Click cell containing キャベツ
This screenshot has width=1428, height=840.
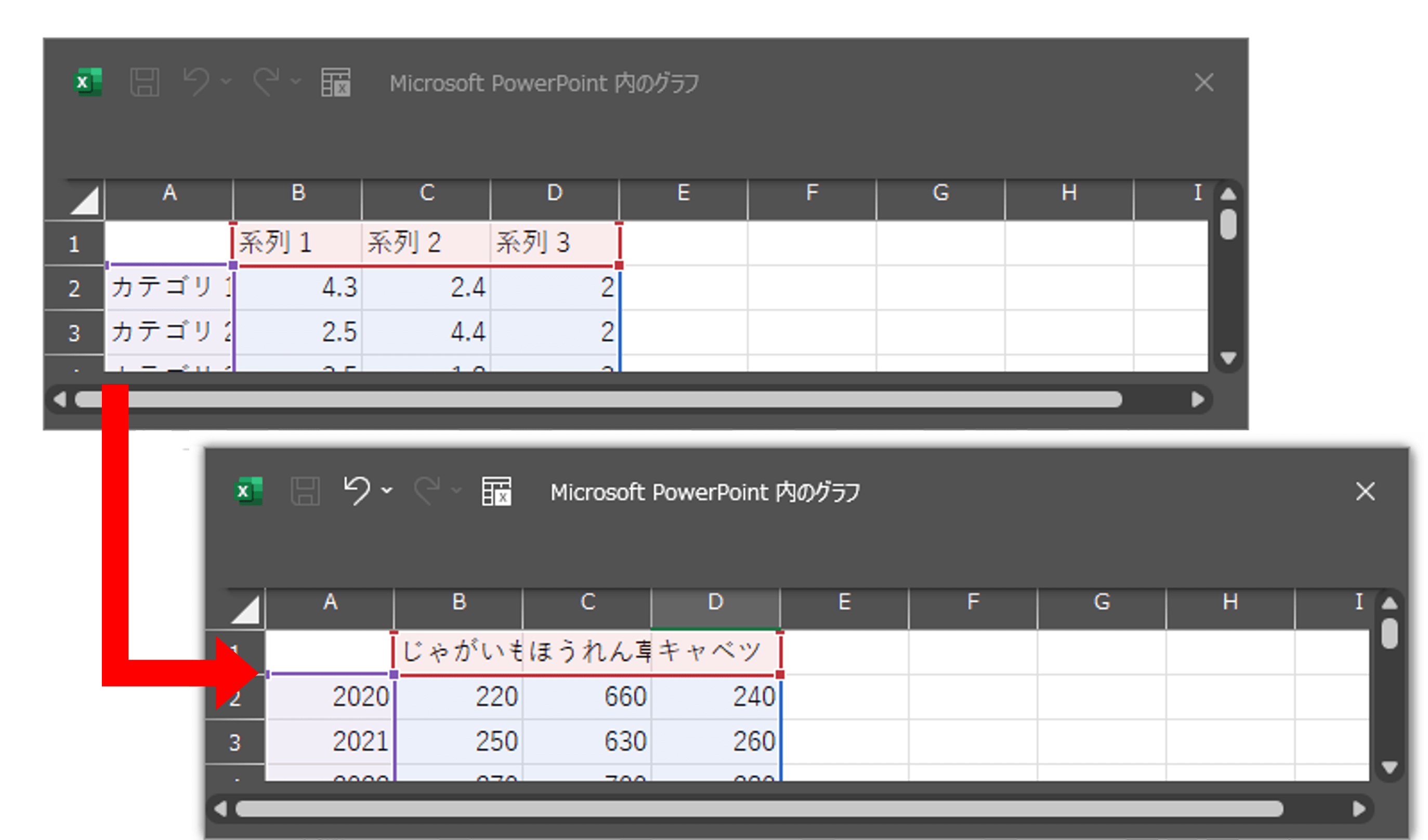tap(716, 652)
